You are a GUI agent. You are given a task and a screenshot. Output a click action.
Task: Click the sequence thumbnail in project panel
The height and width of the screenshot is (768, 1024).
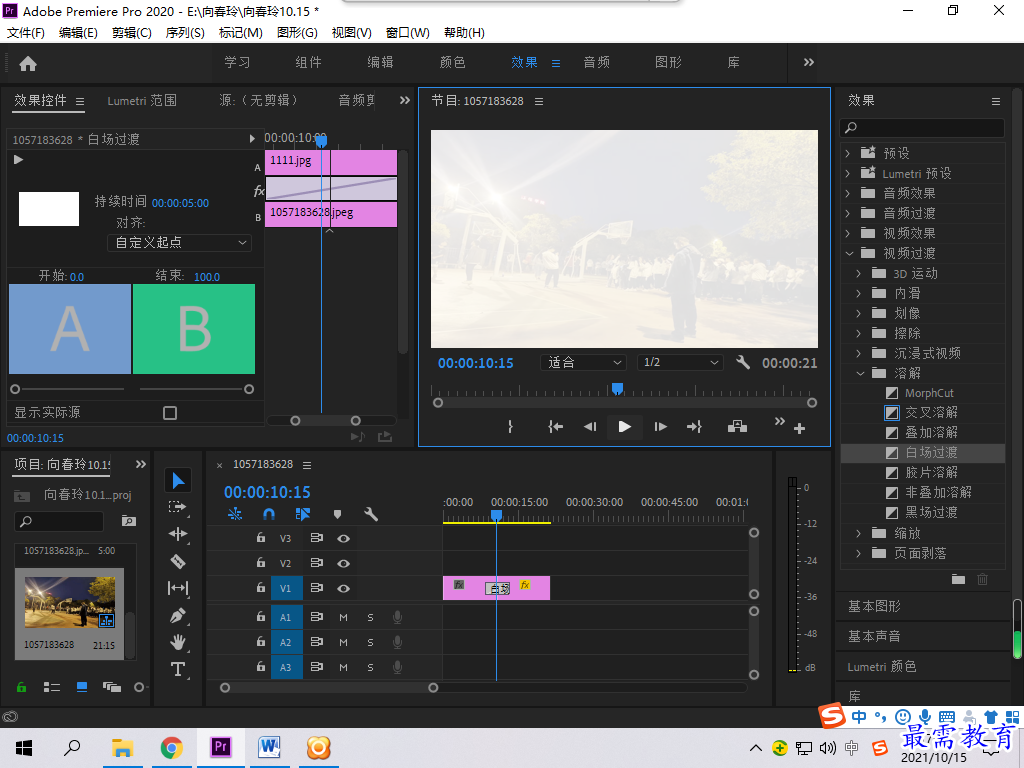[x=69, y=602]
